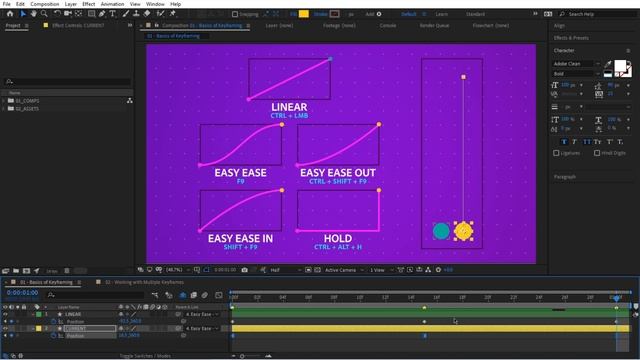Click the composition mini-flowchart icon in timeline

coord(155,295)
